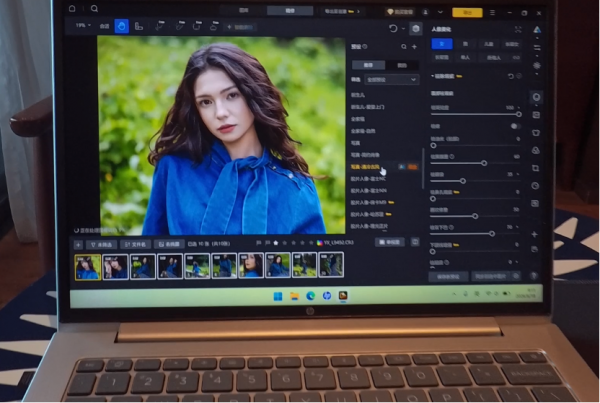Switch to the second tab in the presets panel
600x403 pixels.
[x=402, y=65]
